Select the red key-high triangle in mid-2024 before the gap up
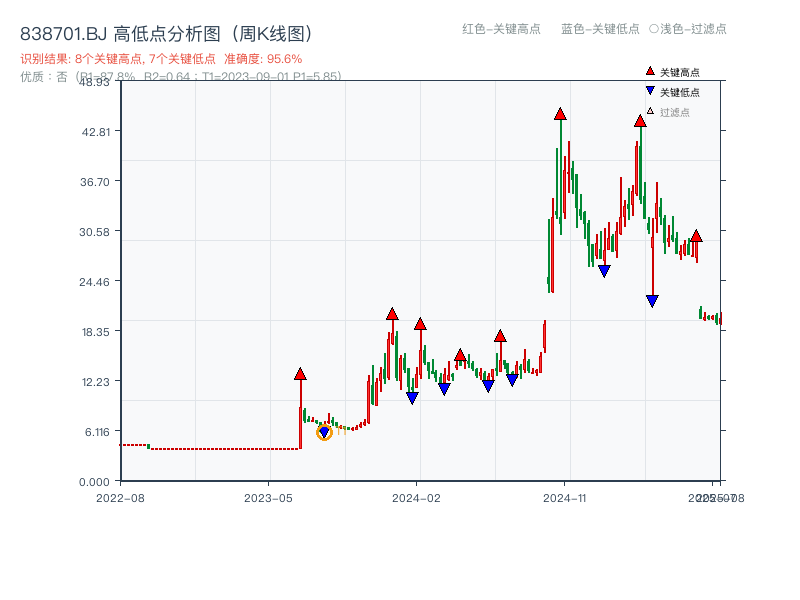The height and width of the screenshot is (600, 800). [500, 336]
